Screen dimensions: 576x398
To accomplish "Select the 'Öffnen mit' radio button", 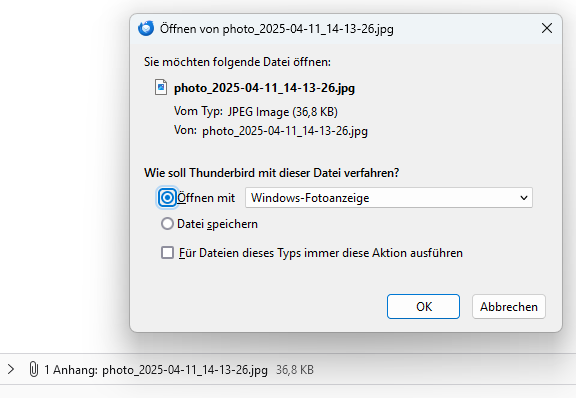I will click(x=167, y=198).
